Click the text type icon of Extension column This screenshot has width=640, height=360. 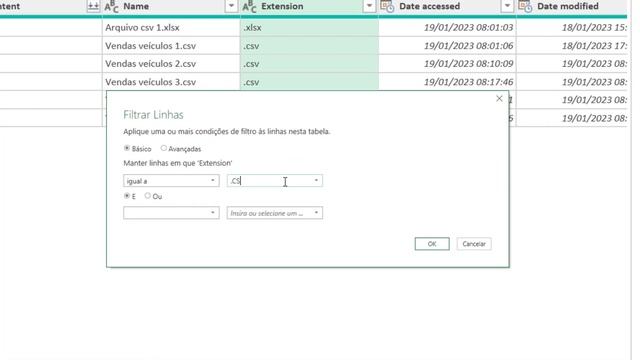[x=249, y=7]
